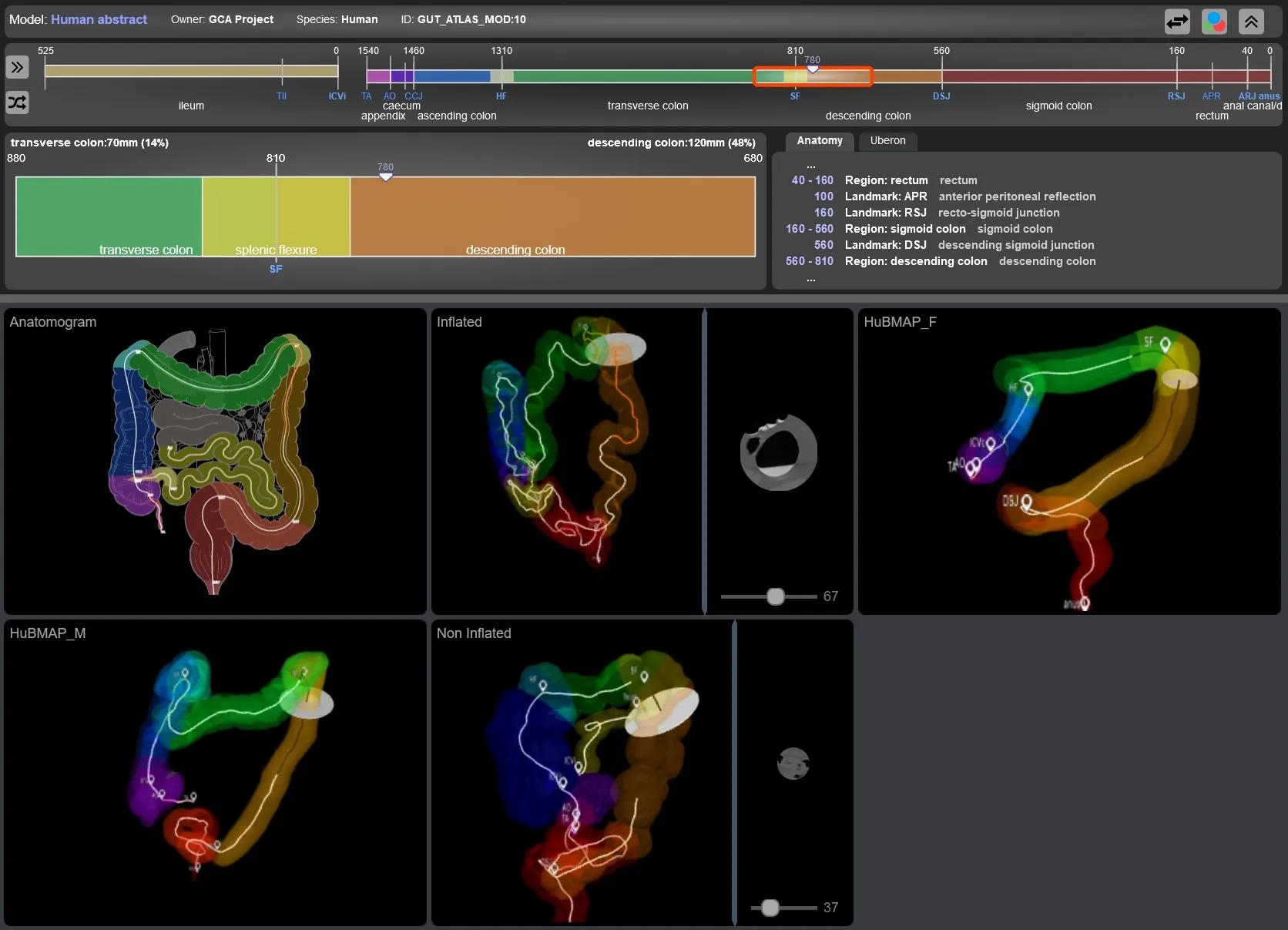Click the 780 marker in zoomed bar

coord(386,176)
